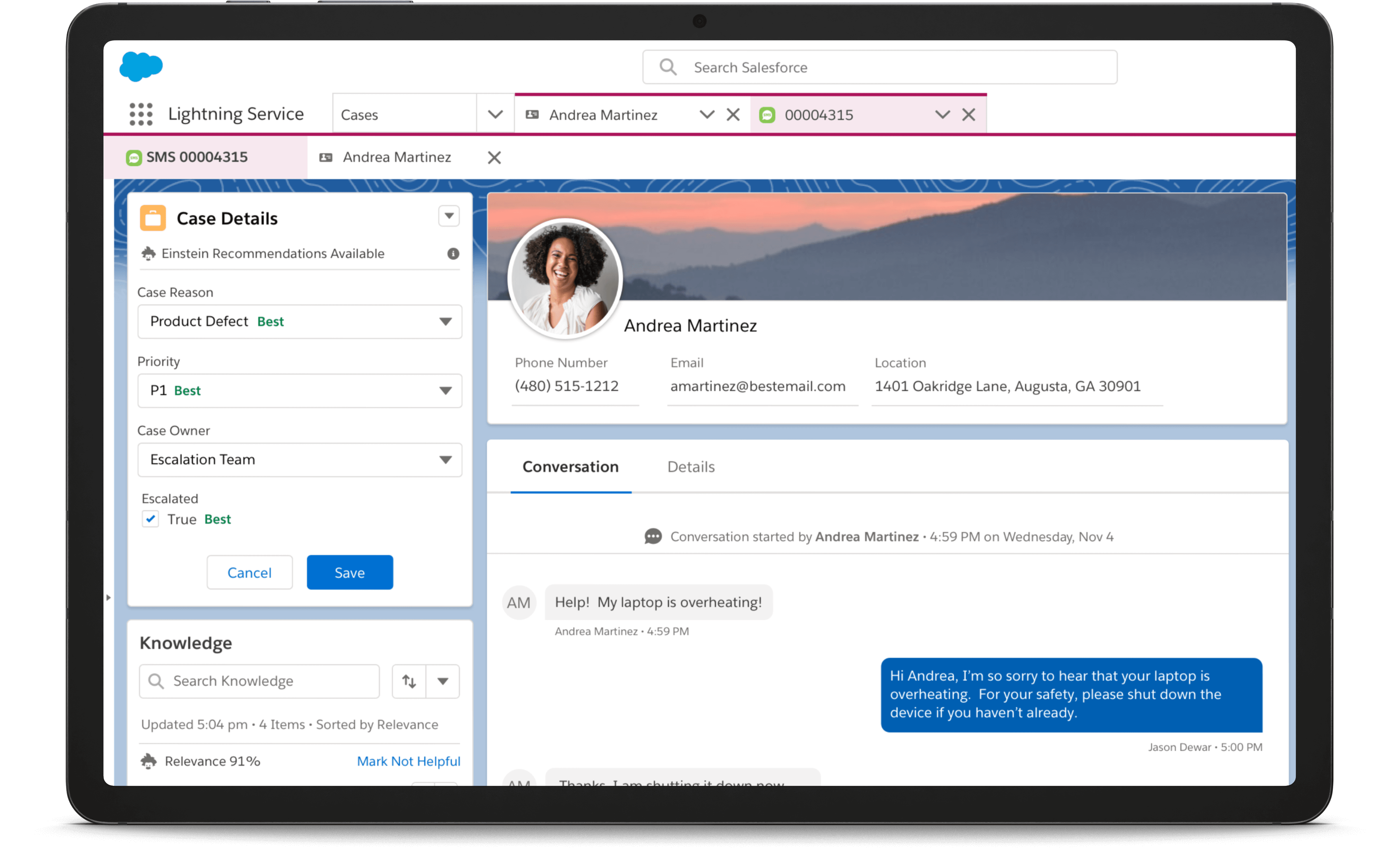Open the App Launcher waffle icon

coord(140,114)
